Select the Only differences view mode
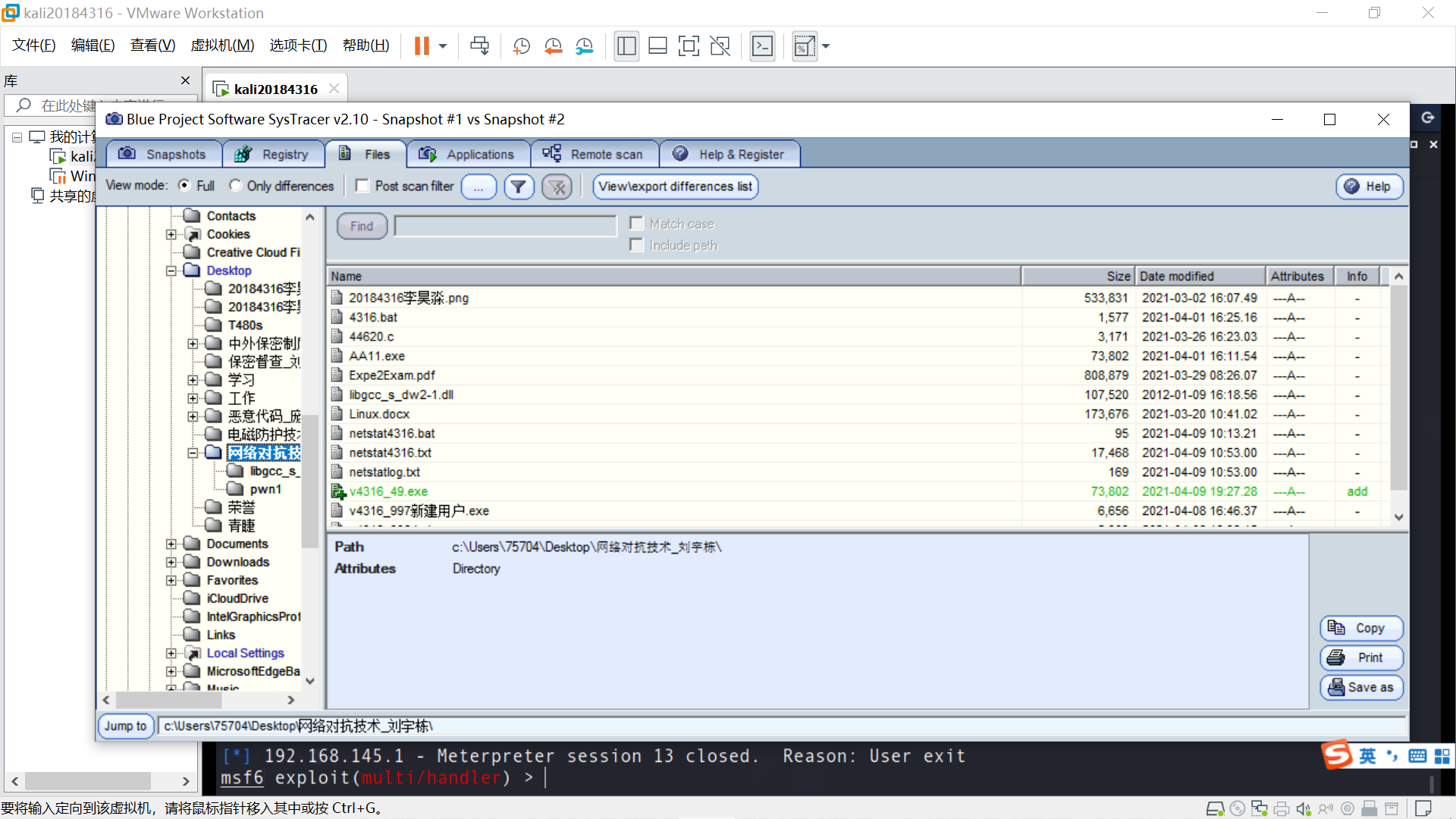Screen dimensions: 1456x819 pyautogui.click(x=236, y=186)
